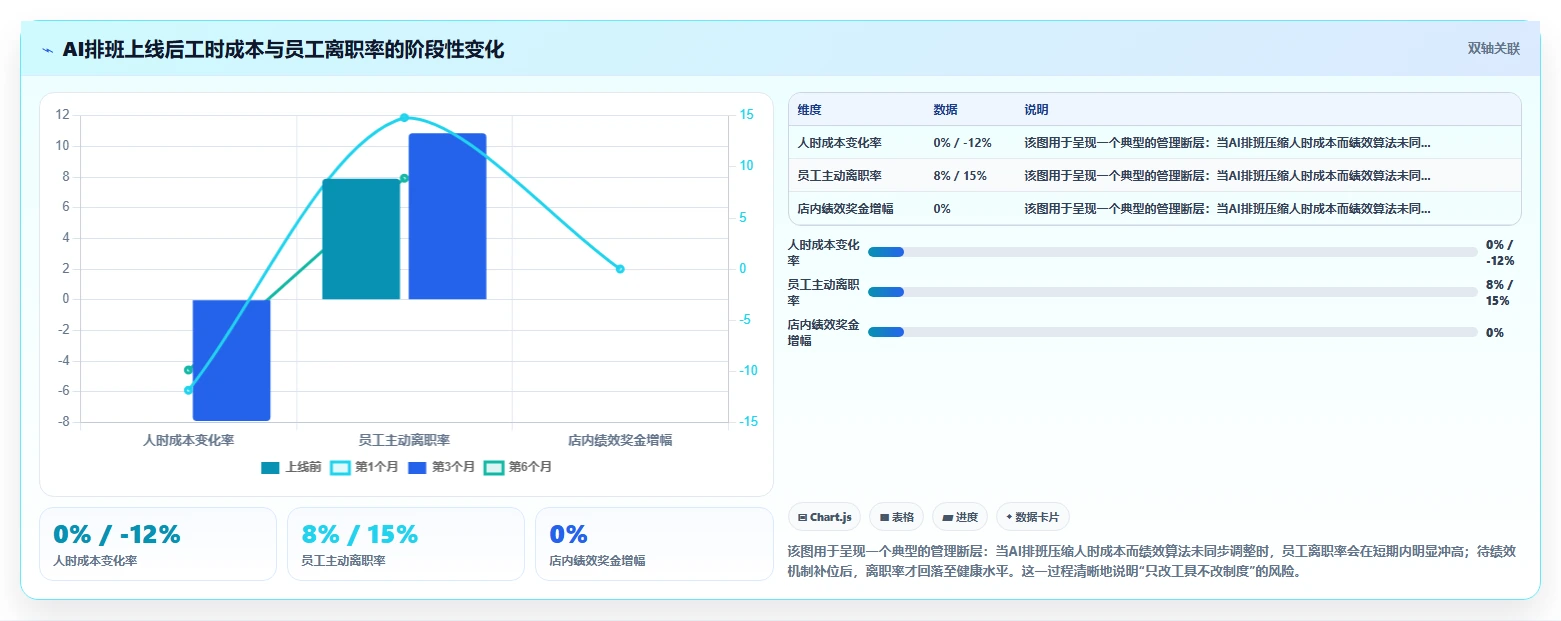Viewport: 1561px width, 621px height.
Task: Toggle the 第3个月 legend series
Action: click(441, 467)
